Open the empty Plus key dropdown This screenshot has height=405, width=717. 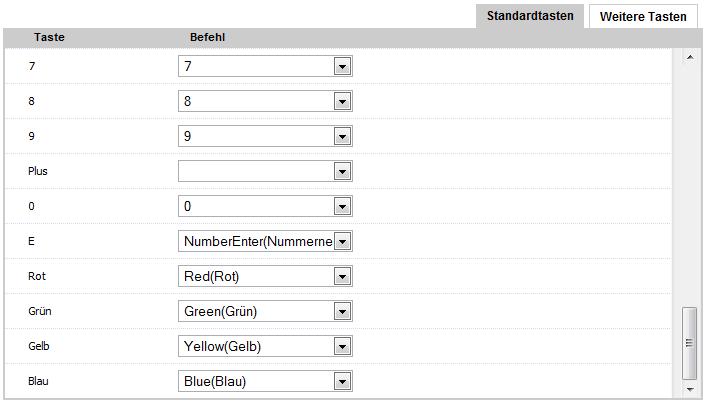(x=342, y=171)
